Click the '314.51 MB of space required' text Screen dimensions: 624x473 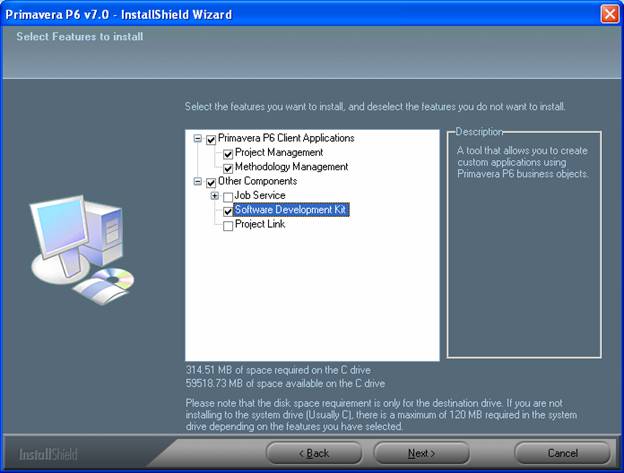[278, 370]
